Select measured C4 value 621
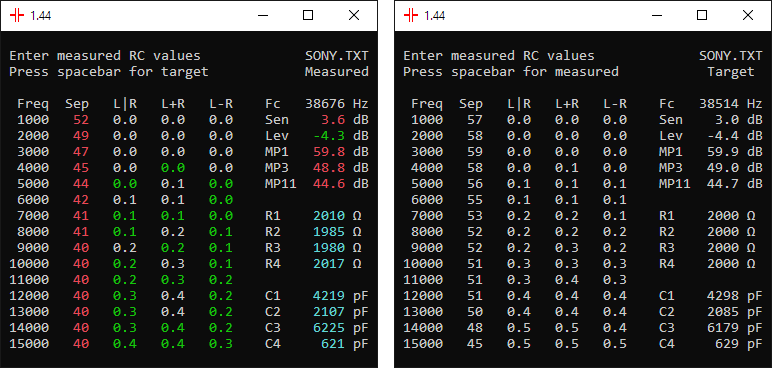The height and width of the screenshot is (368, 772). coord(333,344)
